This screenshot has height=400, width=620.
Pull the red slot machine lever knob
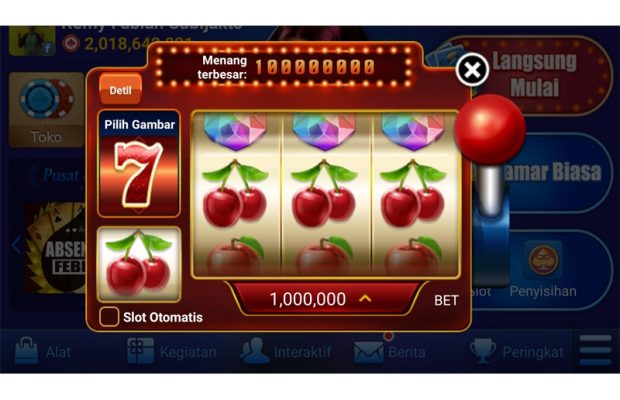point(490,129)
